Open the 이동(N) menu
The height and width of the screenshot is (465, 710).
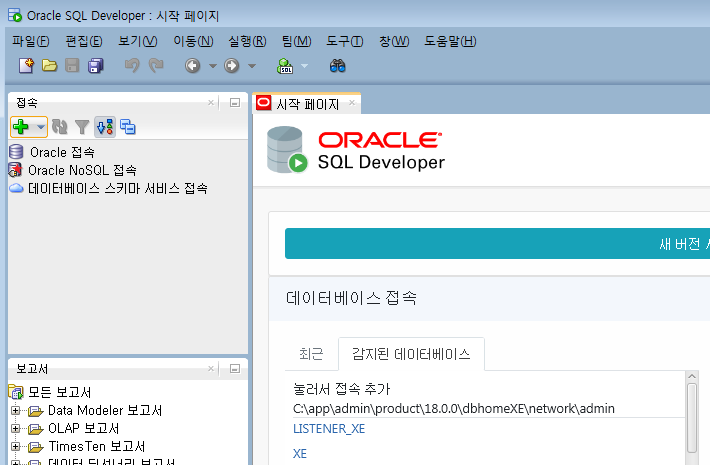tap(193, 41)
